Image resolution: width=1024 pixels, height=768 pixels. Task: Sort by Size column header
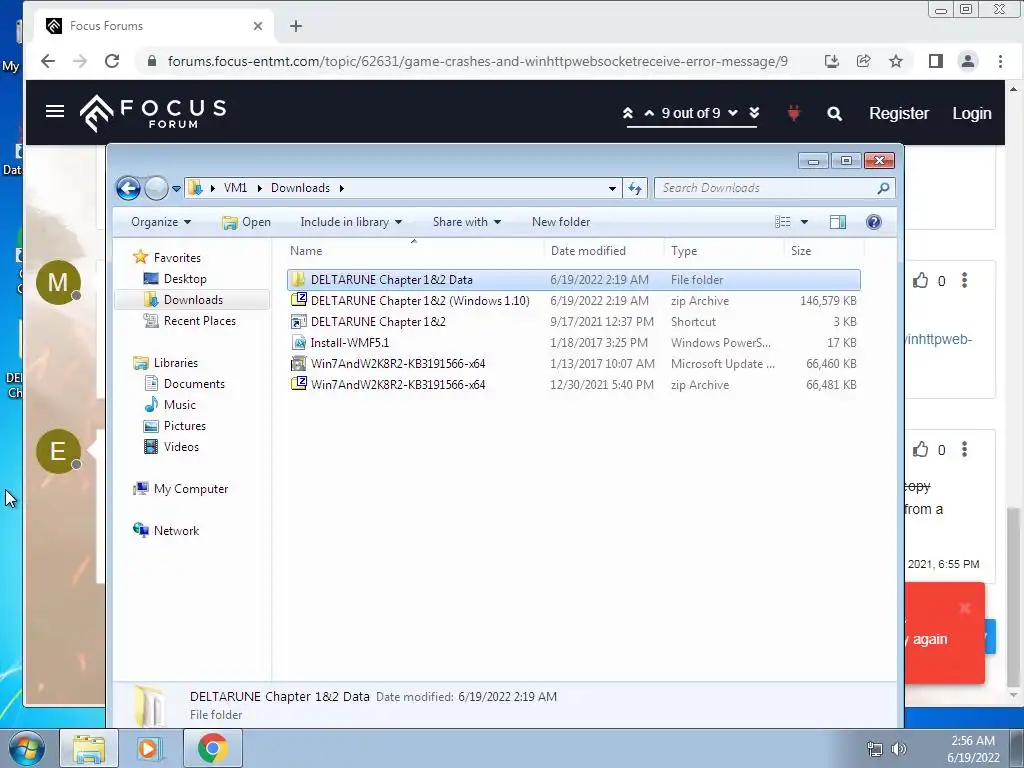[x=824, y=251]
